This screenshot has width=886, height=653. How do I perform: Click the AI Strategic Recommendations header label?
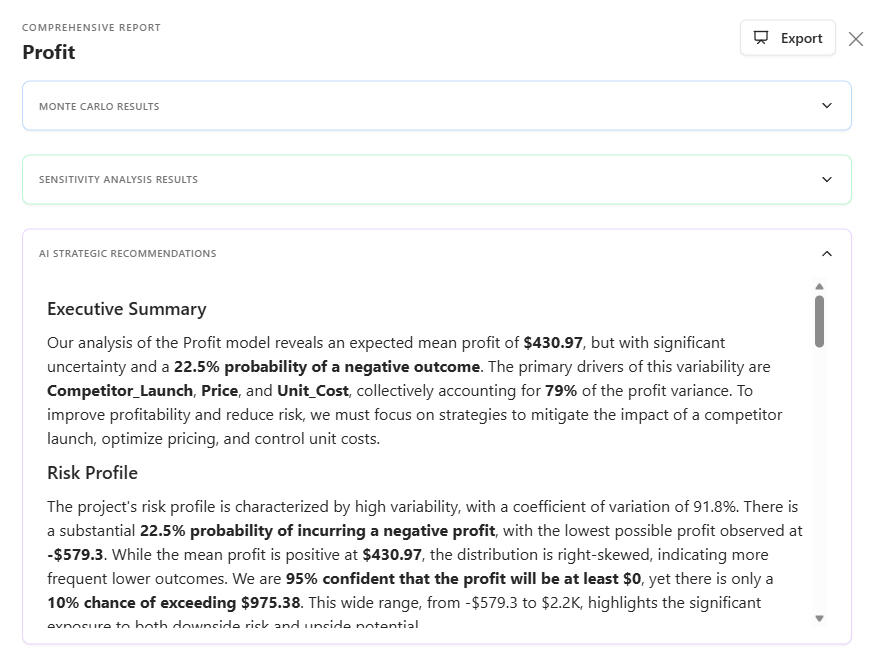pos(127,254)
